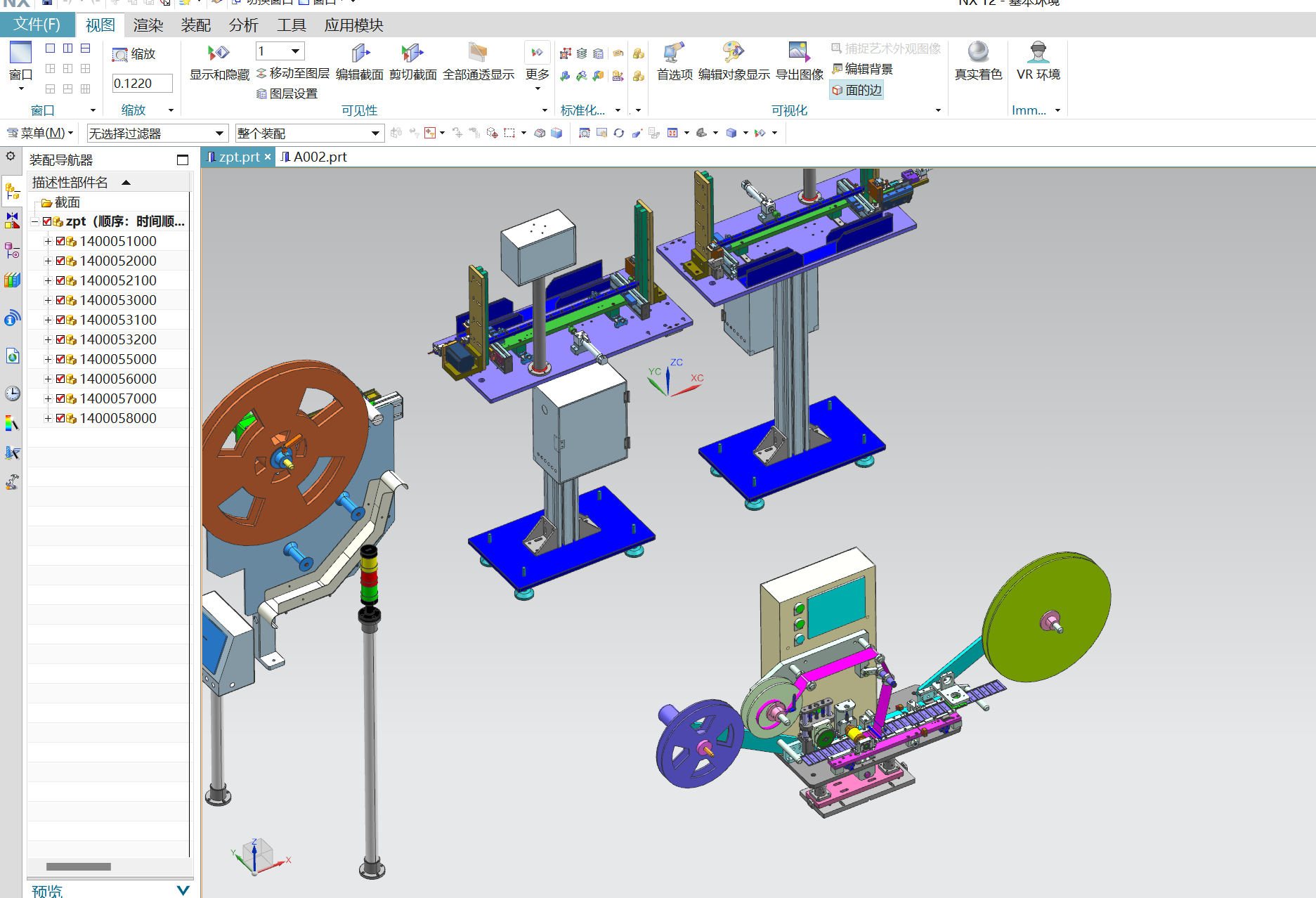
Task: Click the Export Image icon
Action: [x=799, y=53]
